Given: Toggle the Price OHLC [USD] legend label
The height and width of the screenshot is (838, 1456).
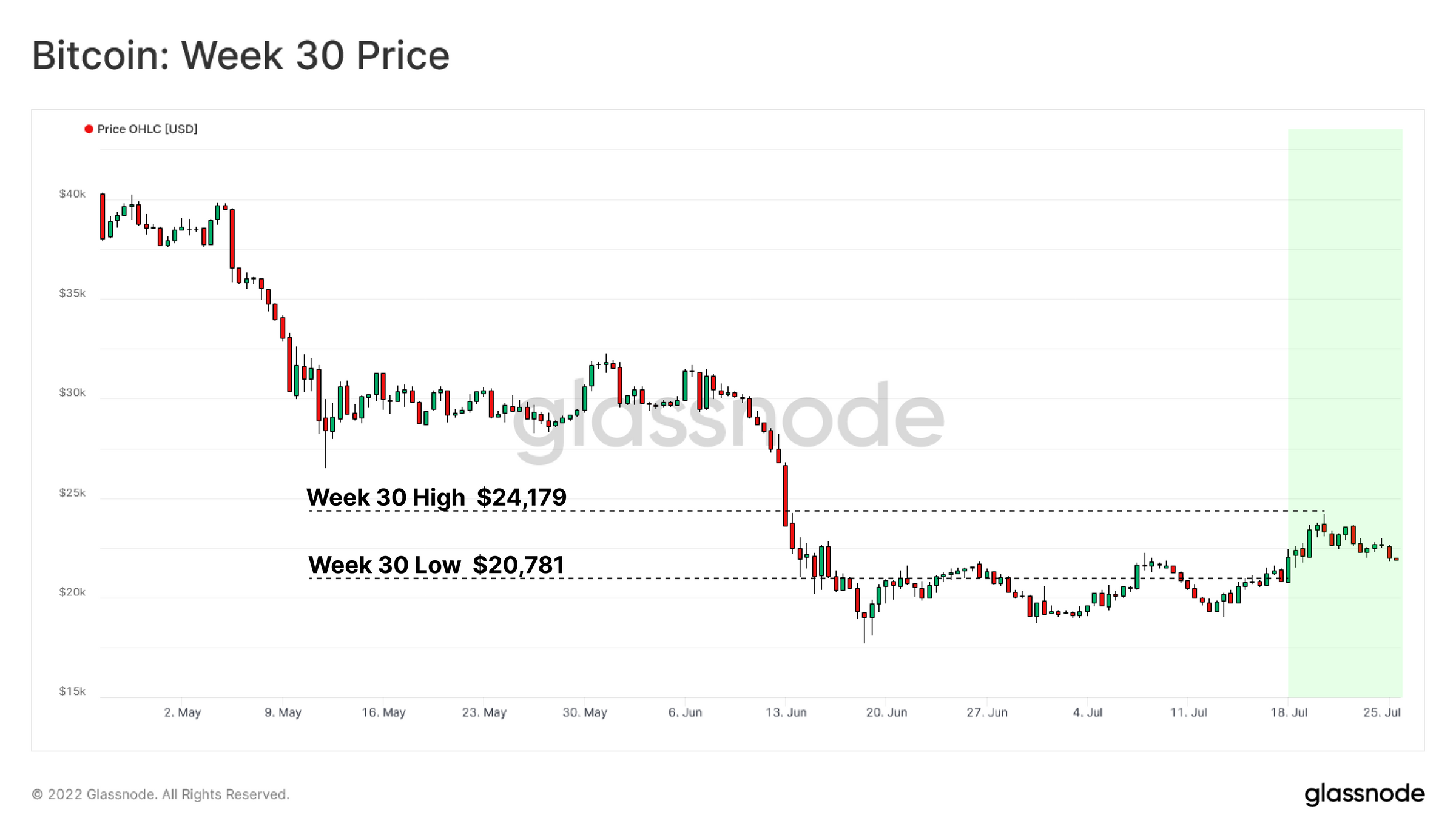Looking at the screenshot, I should pos(147,129).
